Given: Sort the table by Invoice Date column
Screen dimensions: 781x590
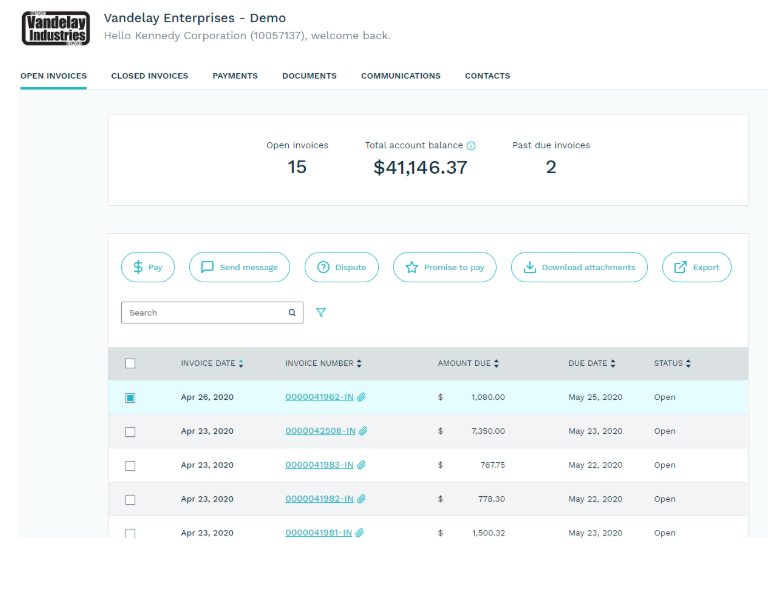Looking at the screenshot, I should (x=212, y=363).
